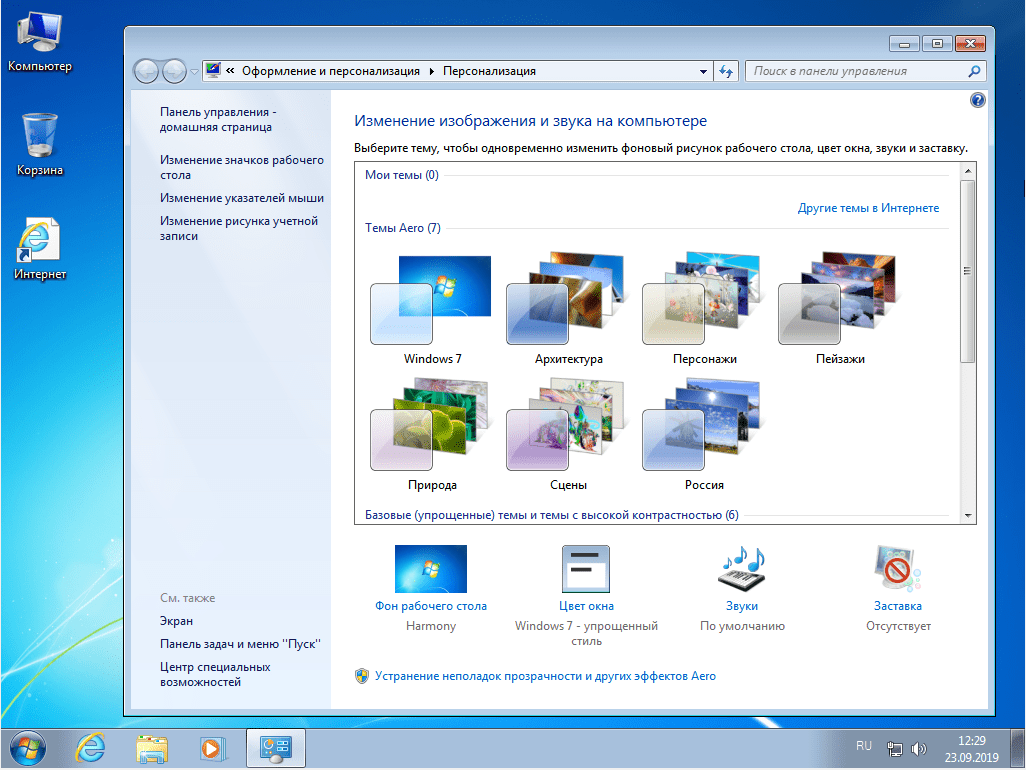Click the Базовые (упрощенные) темы header
This screenshot has height=770, width=1026.
tap(552, 515)
